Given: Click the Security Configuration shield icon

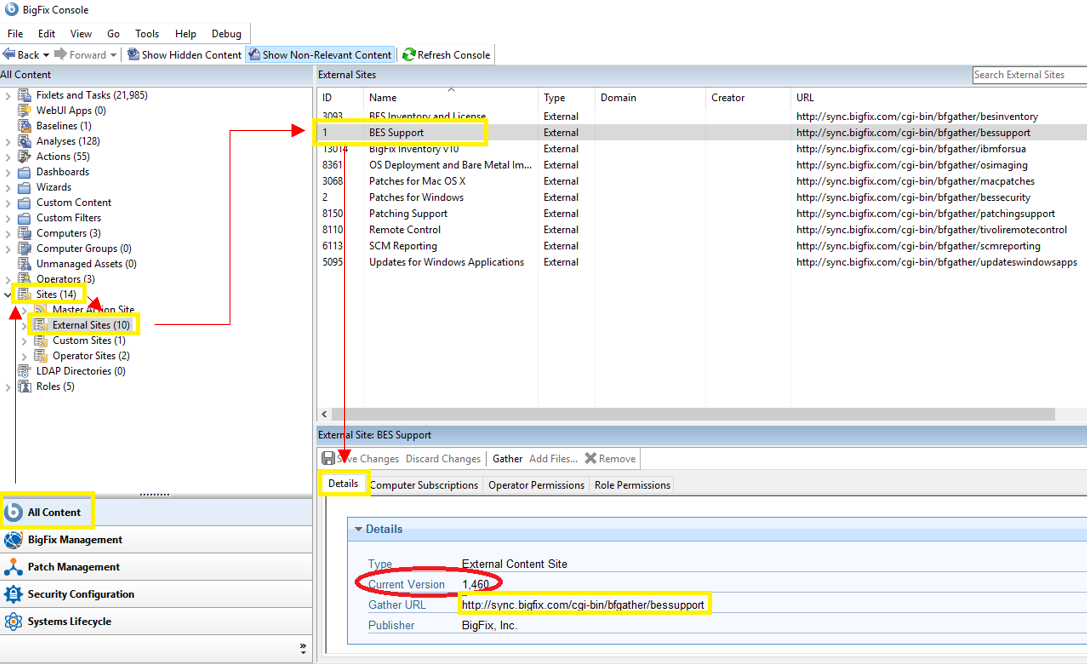Looking at the screenshot, I should click(13, 594).
